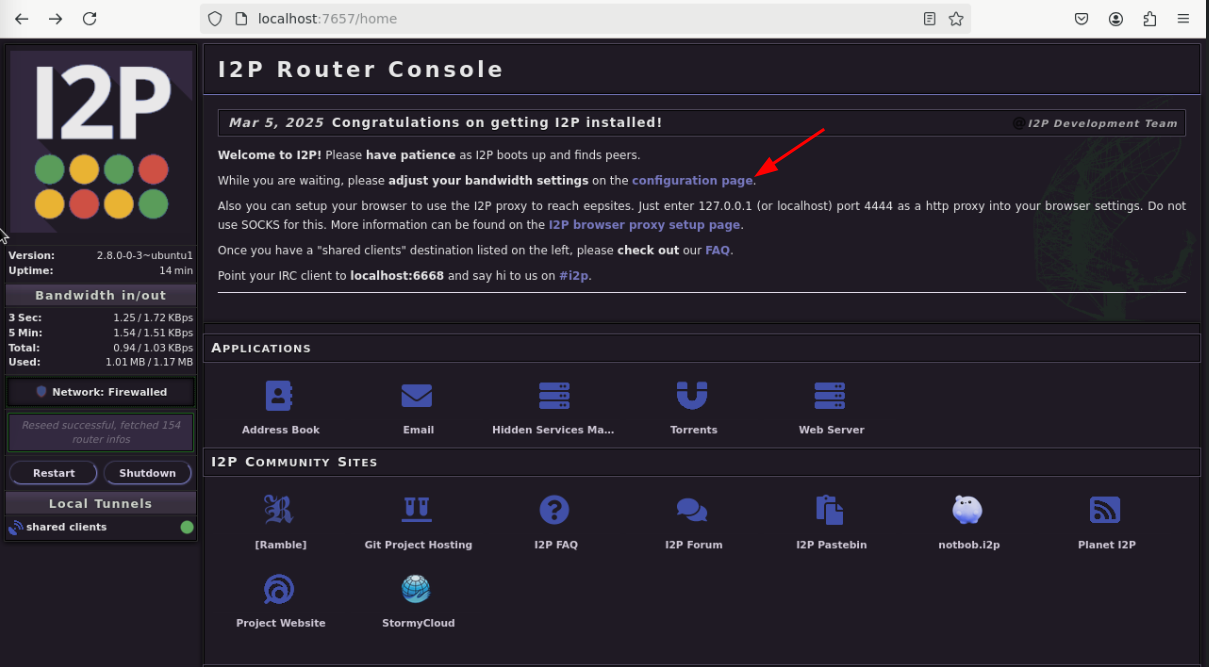Open Hidden Services Manager icon

pyautogui.click(x=554, y=396)
